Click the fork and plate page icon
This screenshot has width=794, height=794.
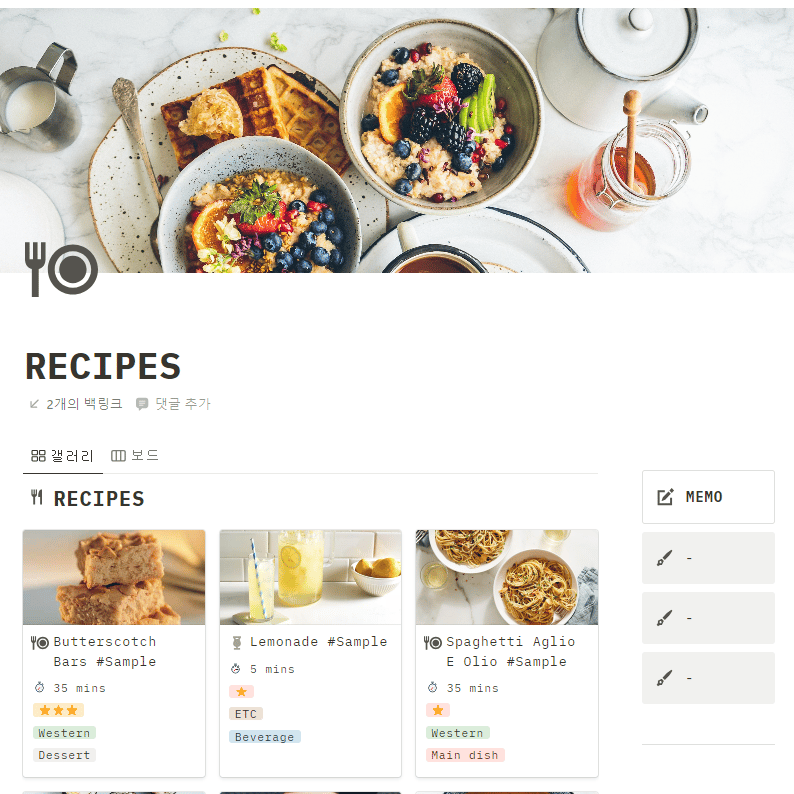61,269
